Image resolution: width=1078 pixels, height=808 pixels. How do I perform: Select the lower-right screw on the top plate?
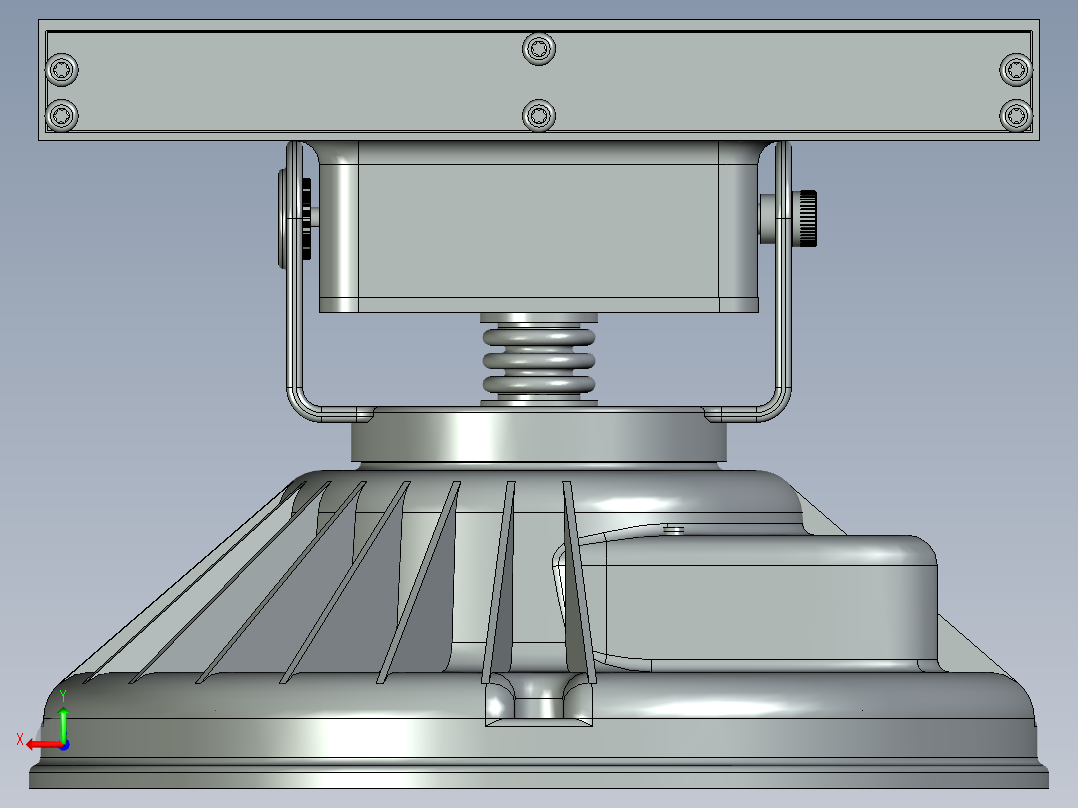[x=1015, y=115]
